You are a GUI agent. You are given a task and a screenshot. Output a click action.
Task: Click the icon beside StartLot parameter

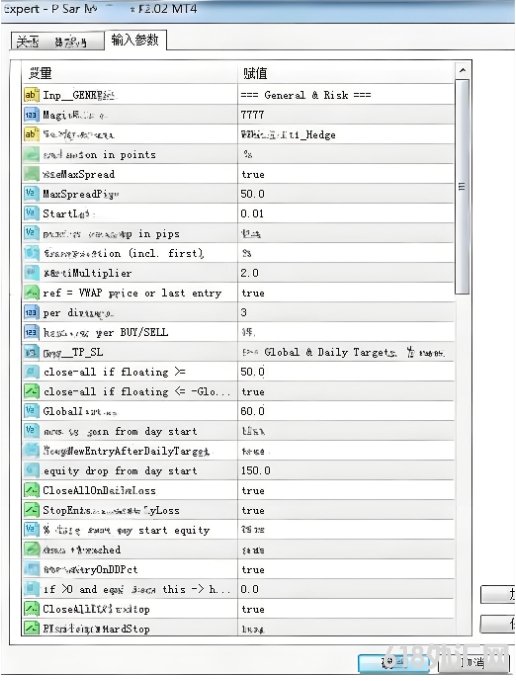pos(31,213)
